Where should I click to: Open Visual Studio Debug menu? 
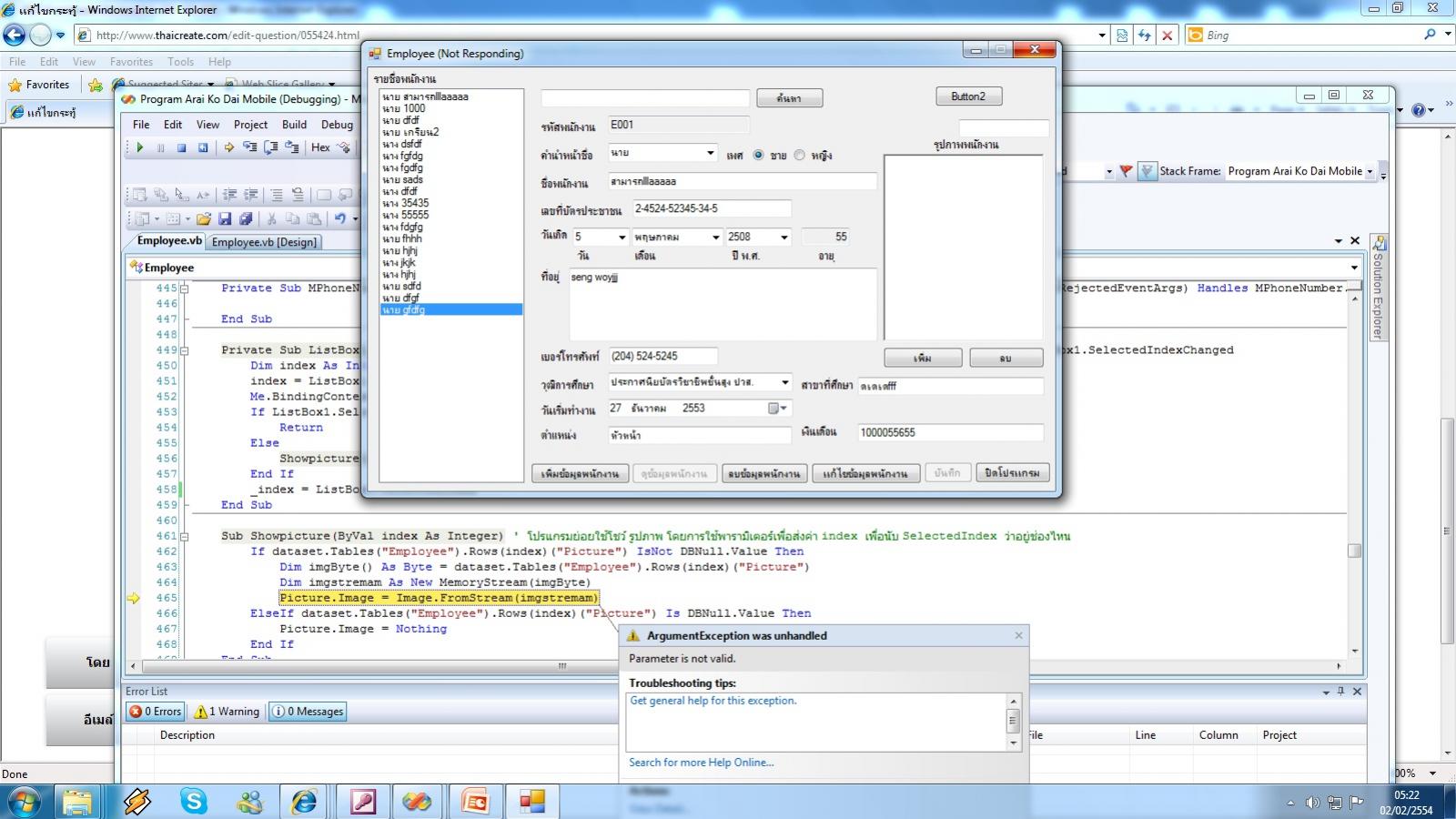(337, 125)
